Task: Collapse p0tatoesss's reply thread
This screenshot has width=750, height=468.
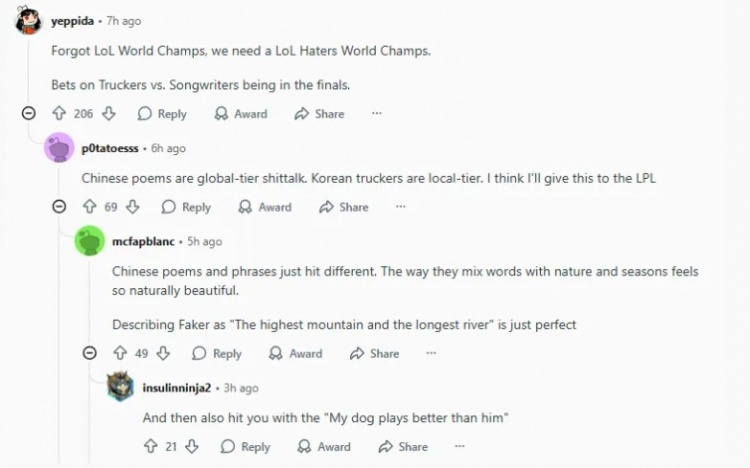Action: 59,207
